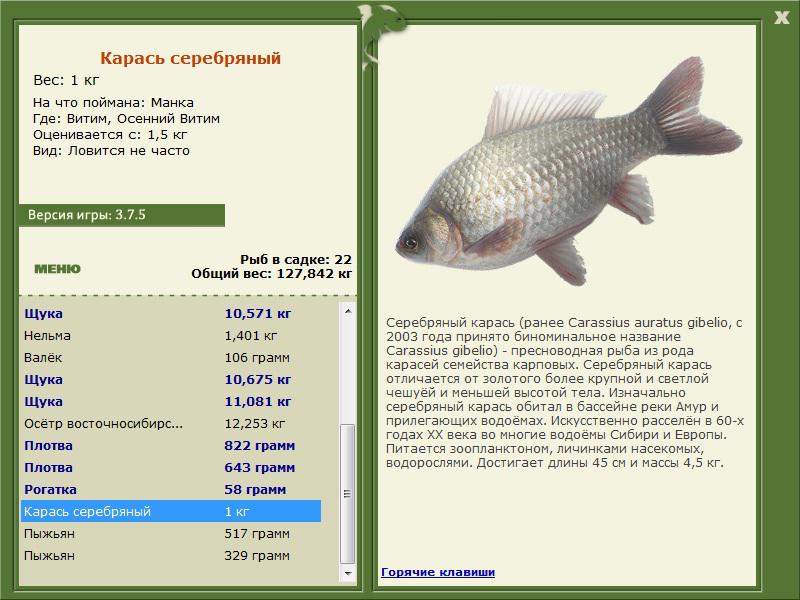Viewport: 800px width, 600px height.
Task: Click the Рыб в садке: 22 text
Action: [296, 259]
